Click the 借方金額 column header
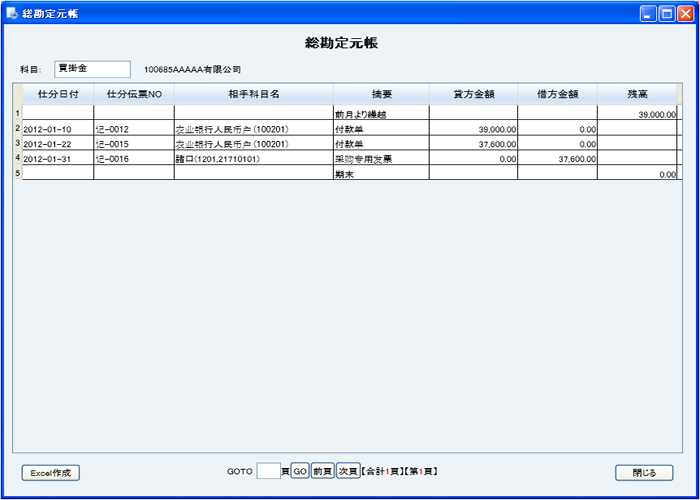The width and height of the screenshot is (700, 500). pyautogui.click(x=557, y=94)
